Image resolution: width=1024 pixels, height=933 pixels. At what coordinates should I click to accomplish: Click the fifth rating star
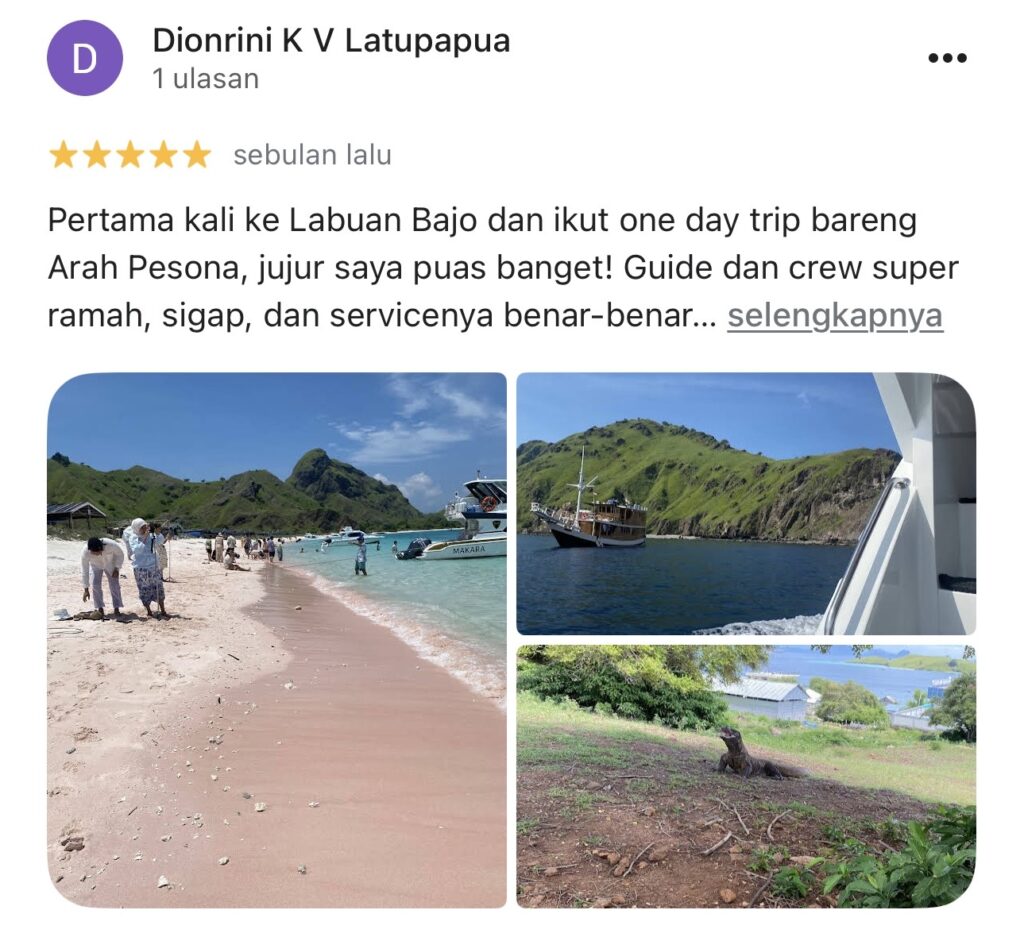(197, 155)
